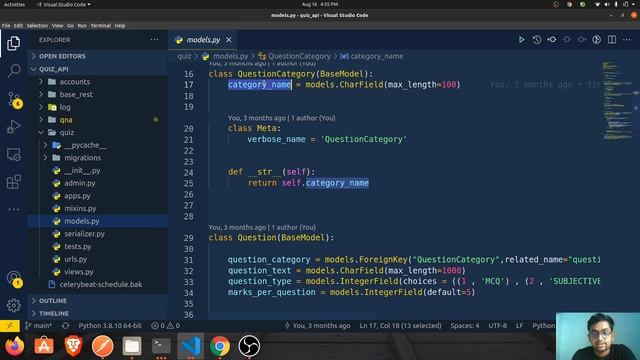
Task: Open the Terminal from the dock
Action: tap(161, 346)
